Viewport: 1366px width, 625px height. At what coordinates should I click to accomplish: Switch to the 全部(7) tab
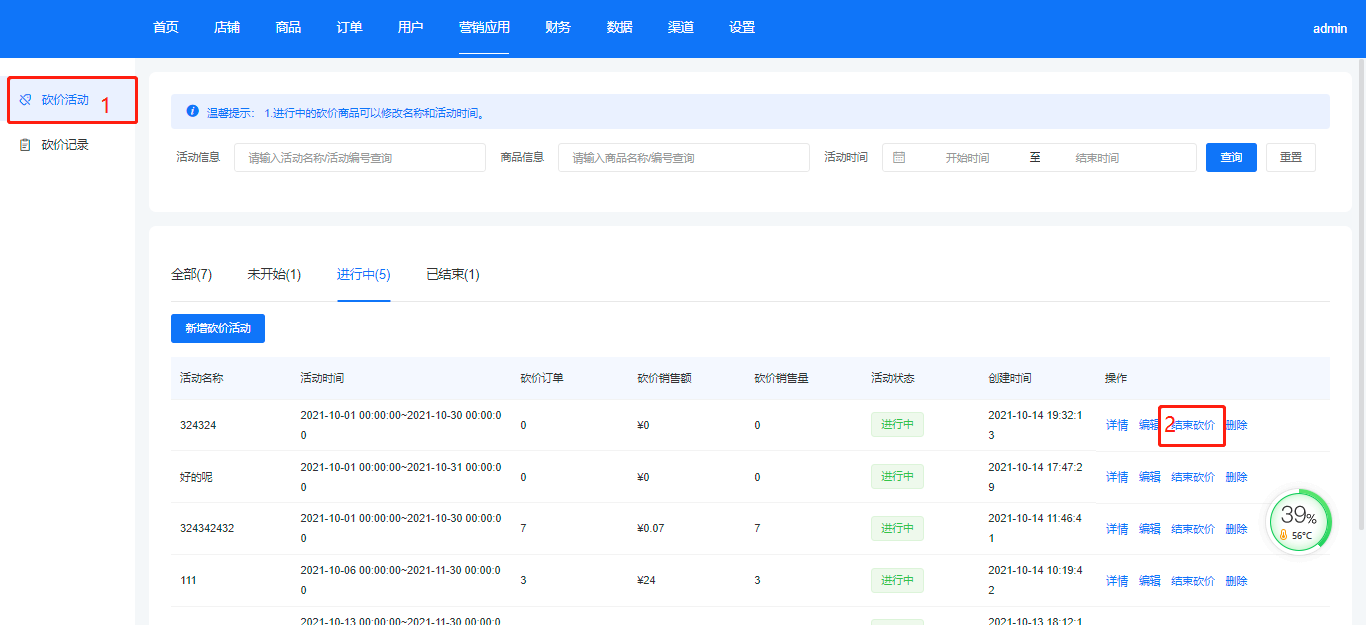pyautogui.click(x=191, y=274)
